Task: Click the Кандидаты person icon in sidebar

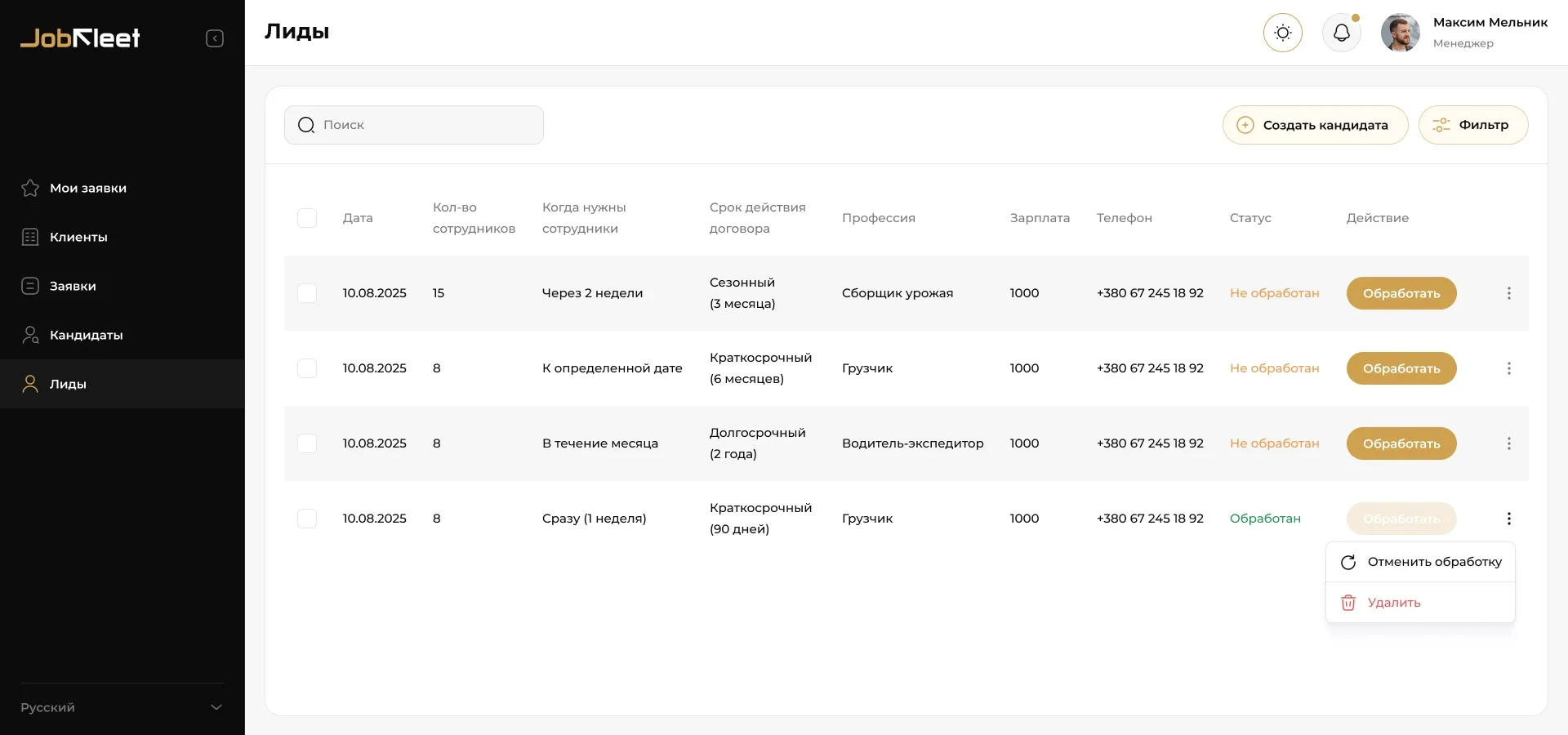Action: tap(30, 335)
